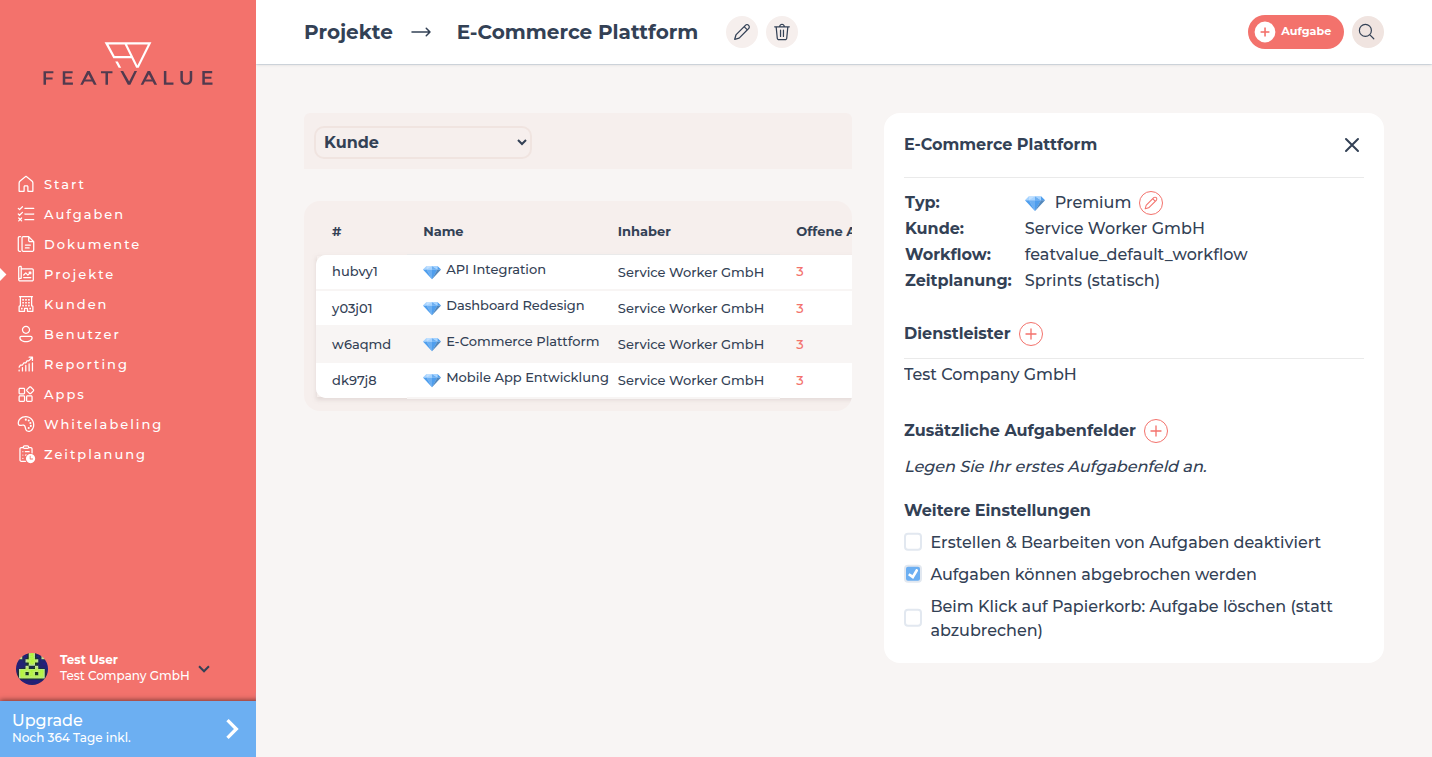Click the Zeitplanung clipboard icon

click(26, 454)
